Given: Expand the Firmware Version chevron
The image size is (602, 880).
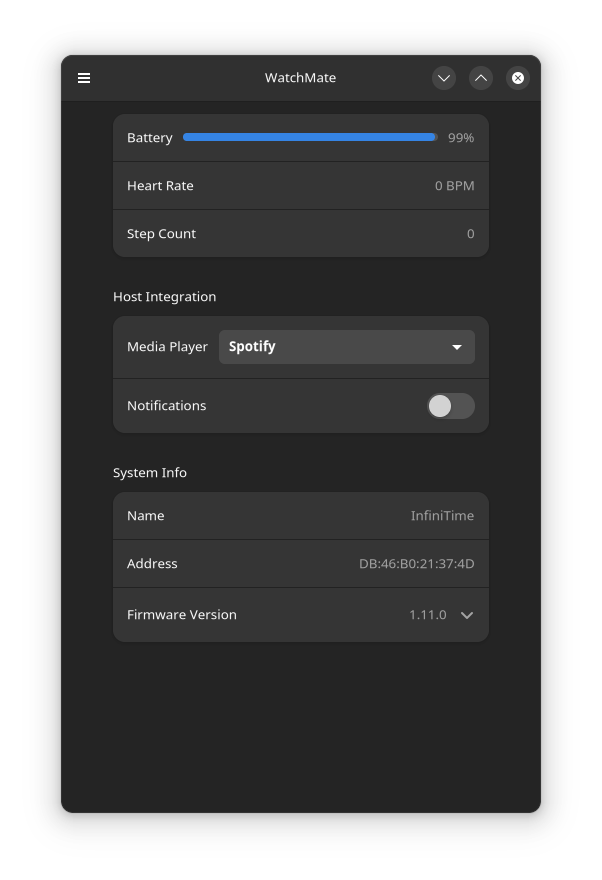Looking at the screenshot, I should click(467, 615).
